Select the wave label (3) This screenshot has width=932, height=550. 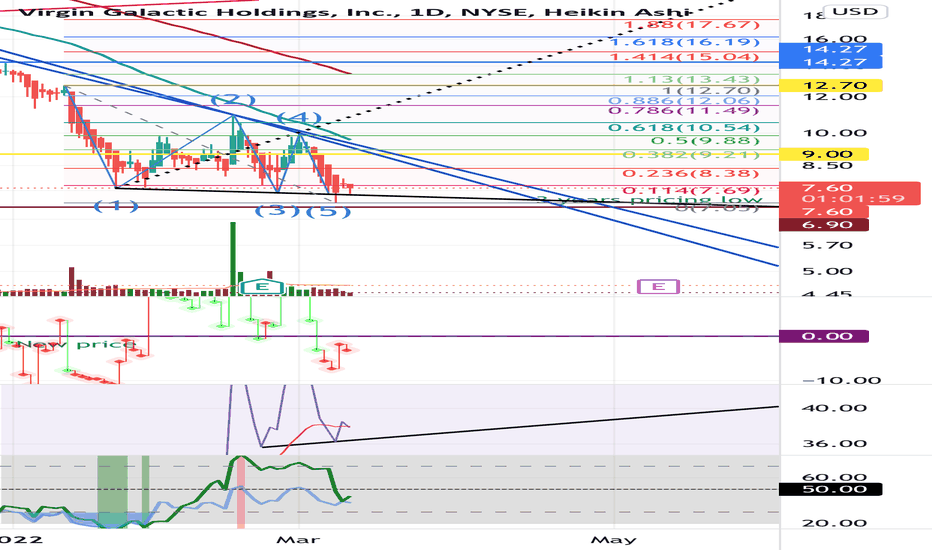pos(278,210)
